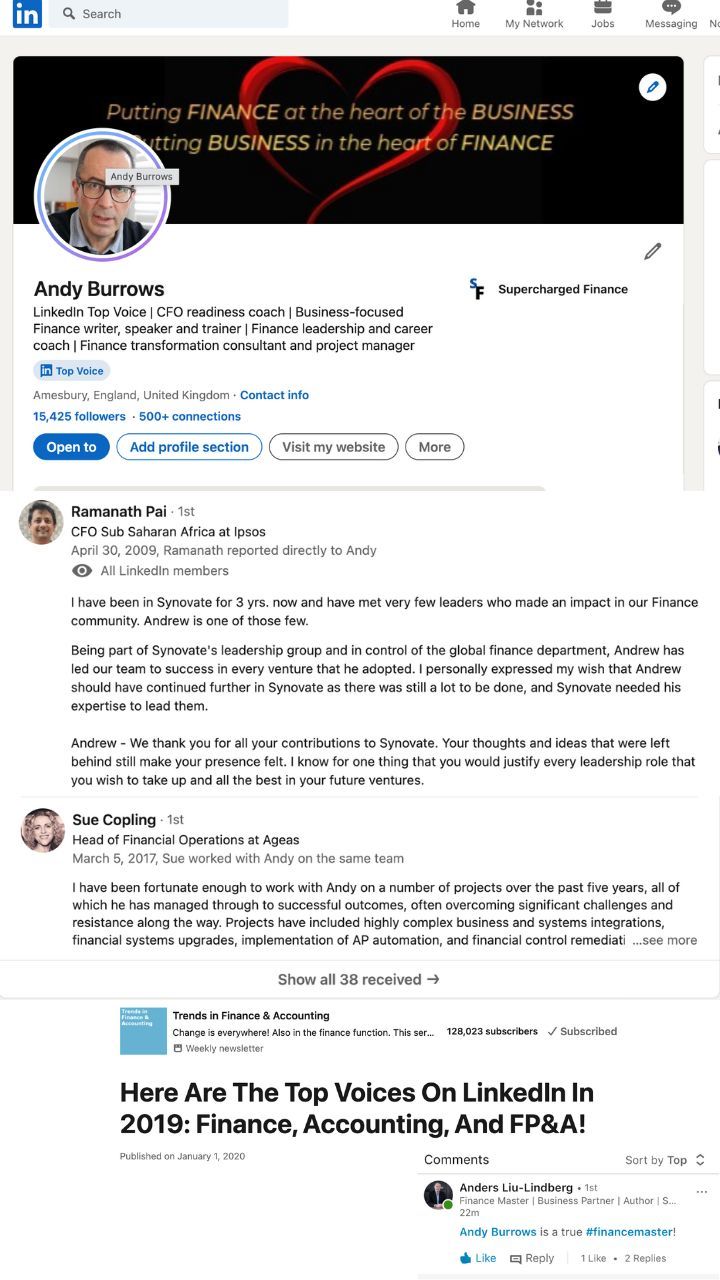The width and height of the screenshot is (720, 1280).
Task: Open the "Open to" options button
Action: pos(71,447)
